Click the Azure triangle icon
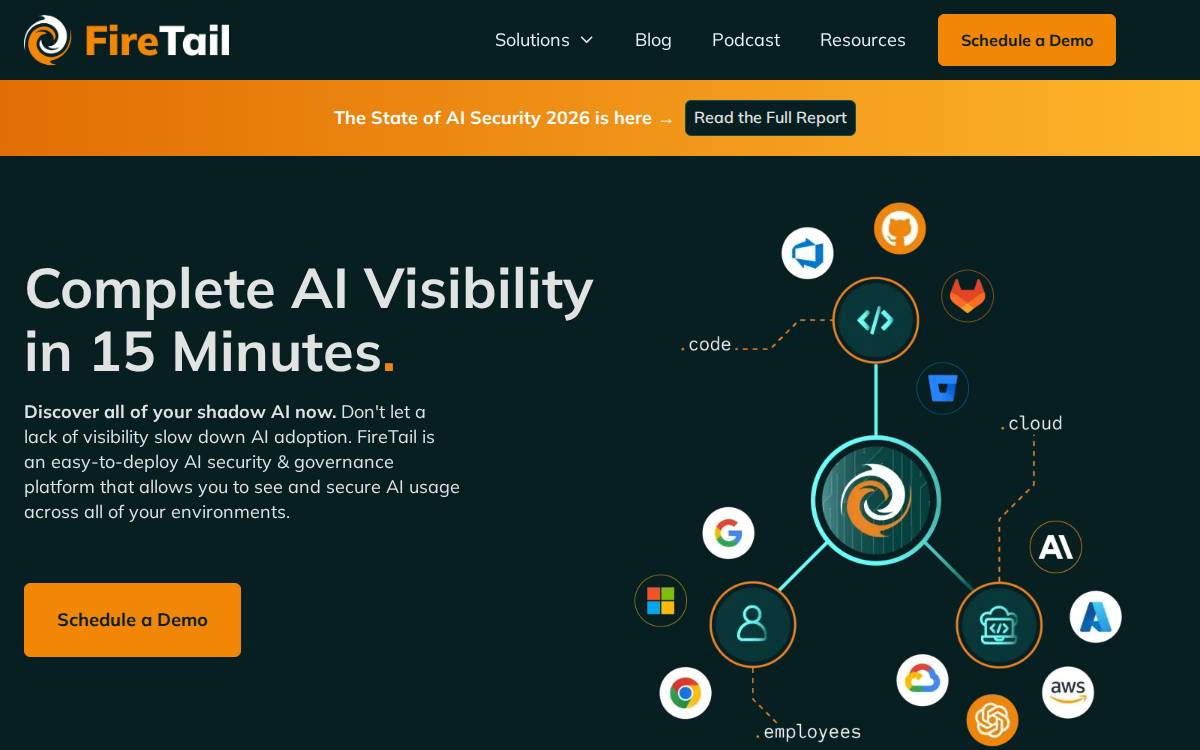This screenshot has width=1200, height=750. tap(1096, 617)
